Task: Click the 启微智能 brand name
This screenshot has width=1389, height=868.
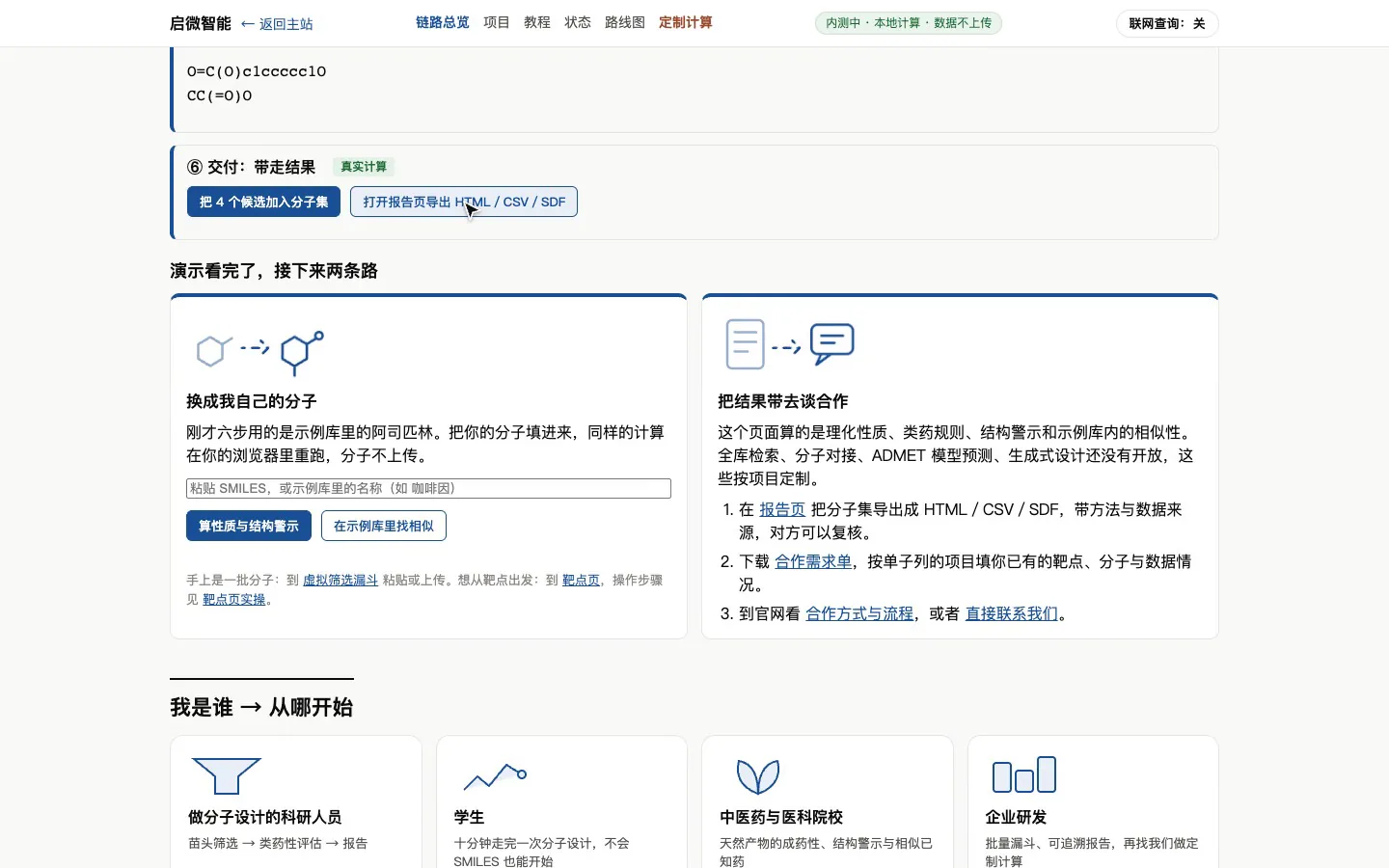Action: pyautogui.click(x=201, y=23)
